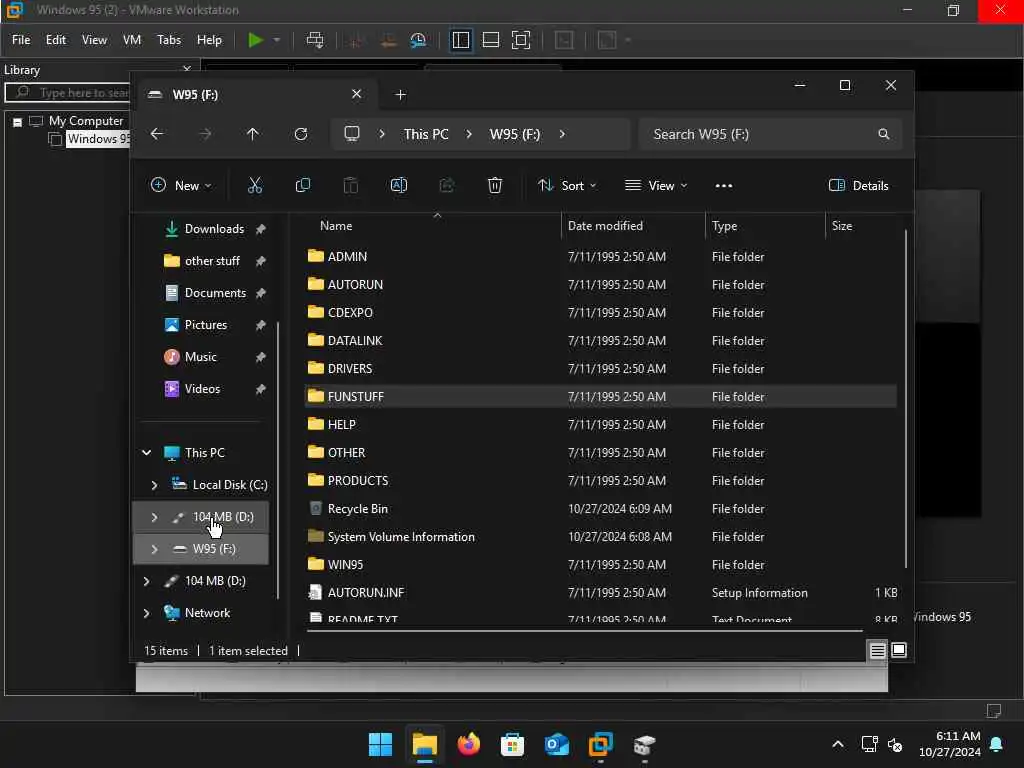This screenshot has height=768, width=1024.
Task: Open the Sort dropdown menu
Action: 567,185
